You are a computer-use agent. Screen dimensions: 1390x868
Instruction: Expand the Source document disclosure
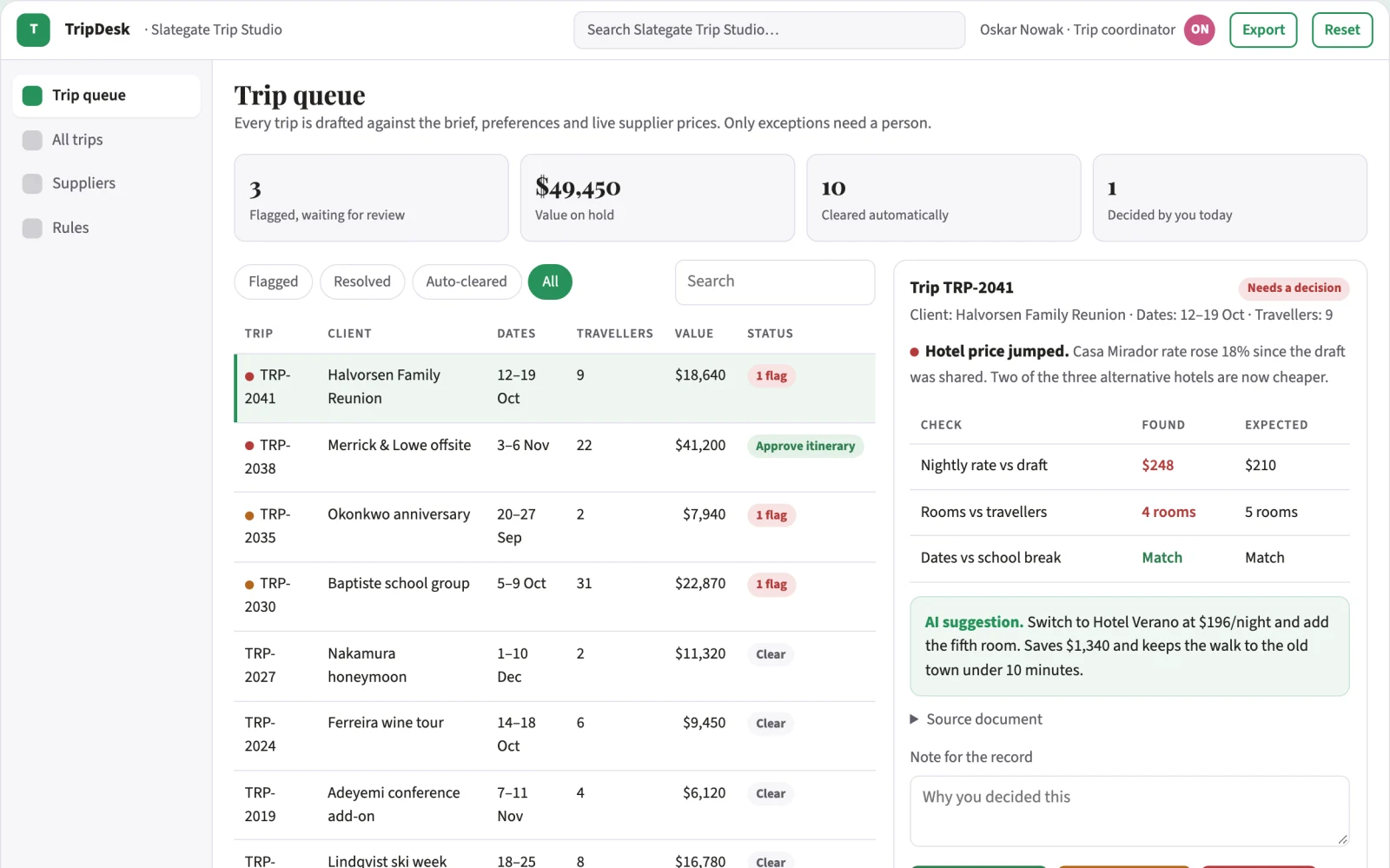click(x=976, y=719)
